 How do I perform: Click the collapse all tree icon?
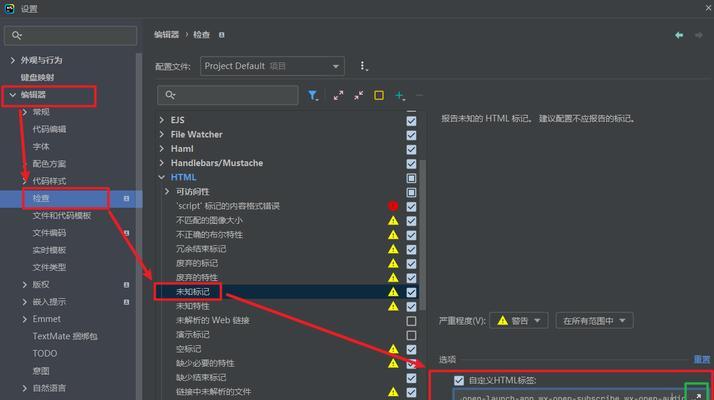359,95
